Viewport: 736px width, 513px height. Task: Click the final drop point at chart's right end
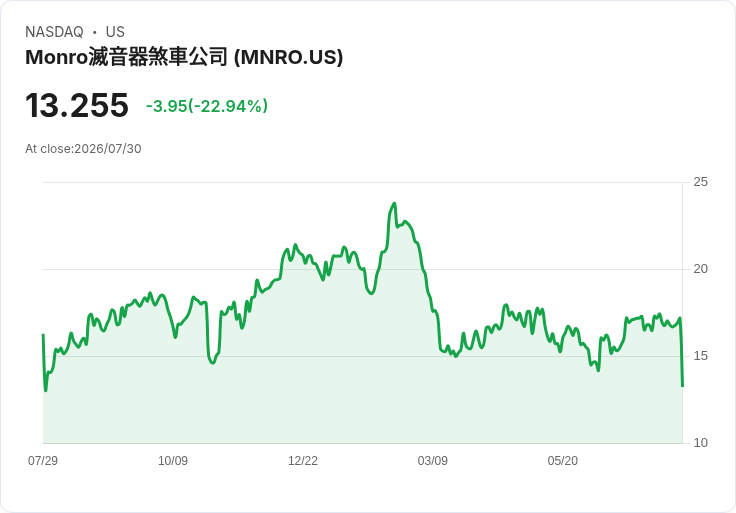tap(682, 386)
